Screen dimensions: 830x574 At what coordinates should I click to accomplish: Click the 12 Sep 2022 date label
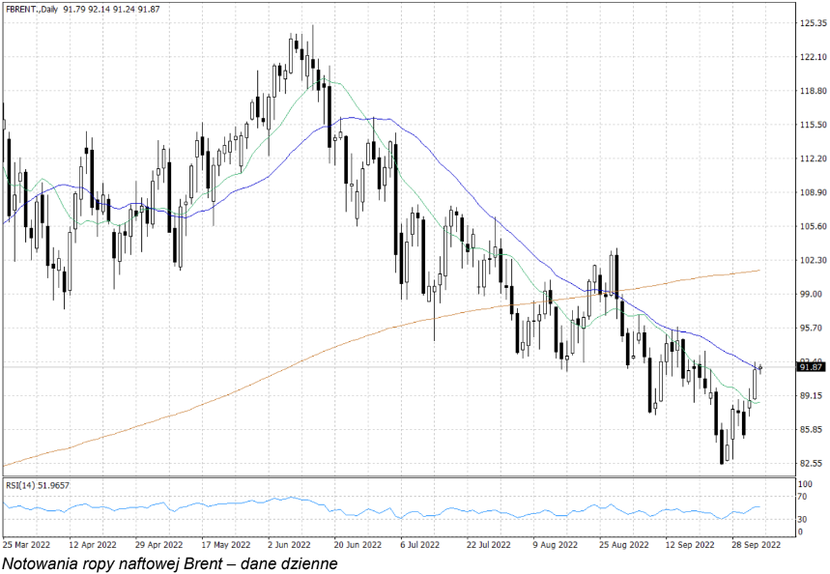tap(687, 545)
